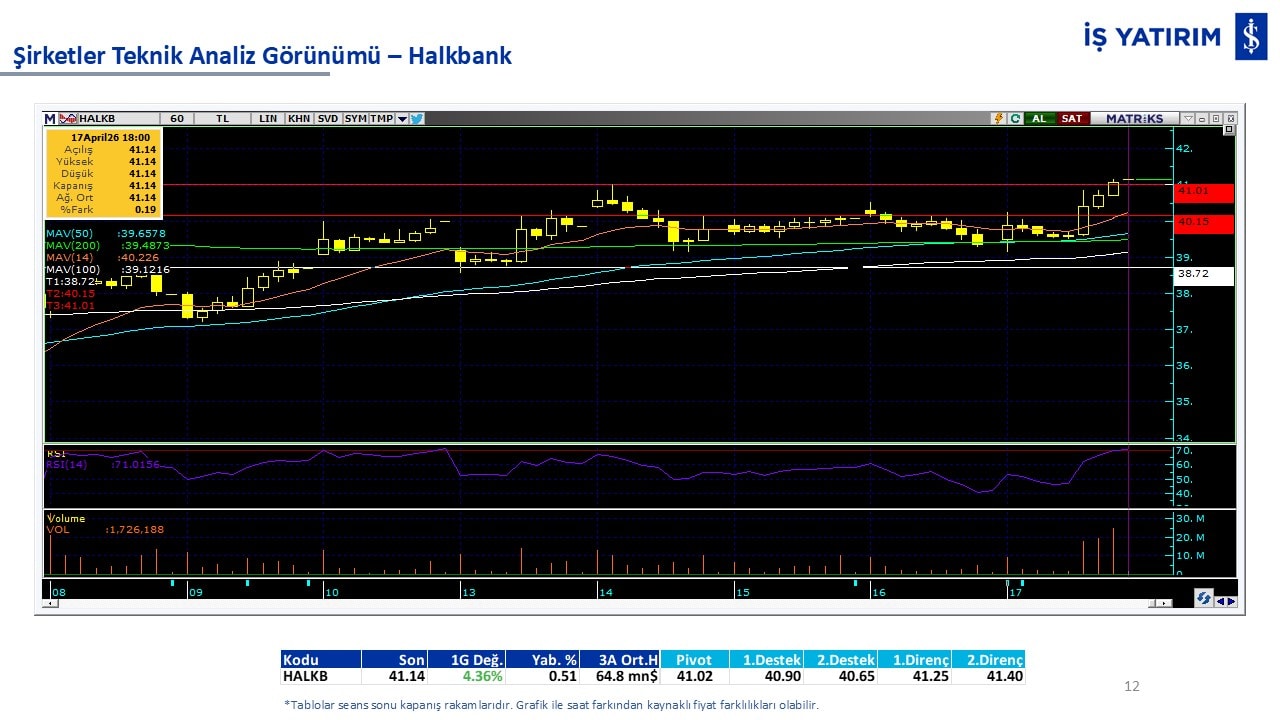The width and height of the screenshot is (1280, 720).
Task: Select the TMP template item
Action: pos(381,118)
